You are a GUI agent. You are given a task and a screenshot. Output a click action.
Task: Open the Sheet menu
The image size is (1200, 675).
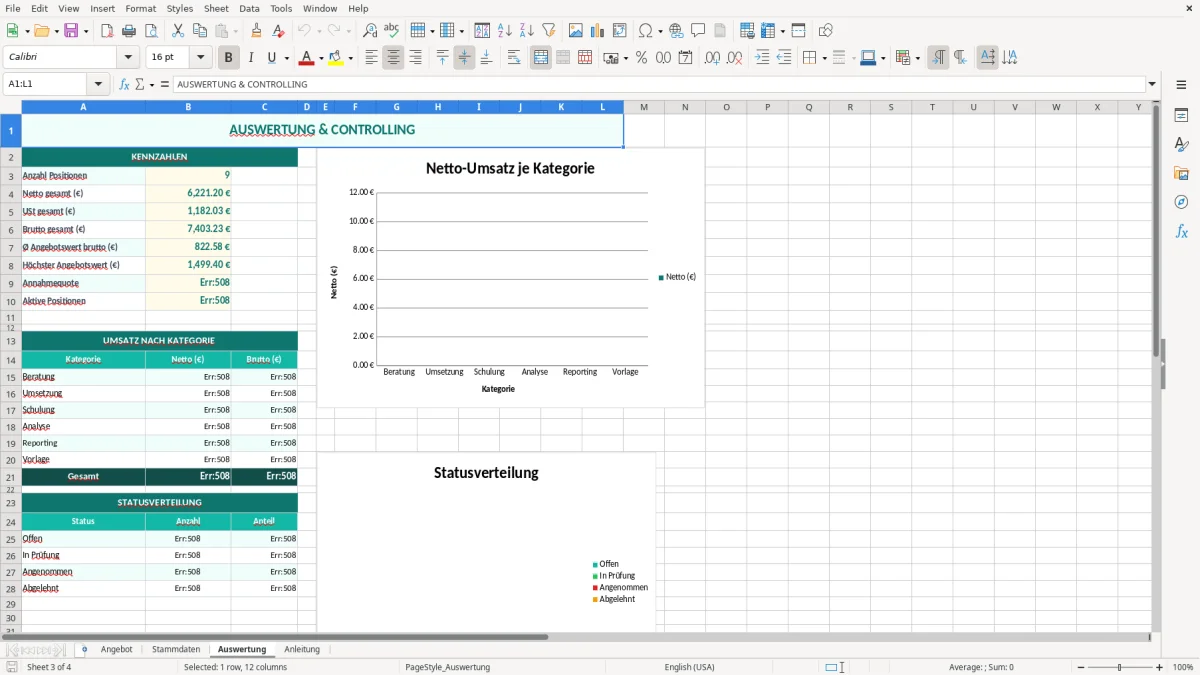click(216, 8)
